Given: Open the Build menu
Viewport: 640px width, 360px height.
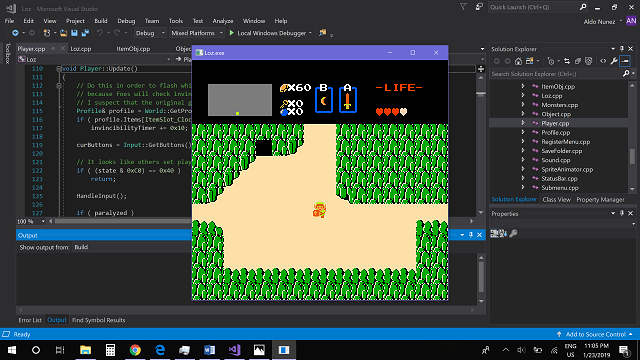Looking at the screenshot, I should click(x=101, y=21).
